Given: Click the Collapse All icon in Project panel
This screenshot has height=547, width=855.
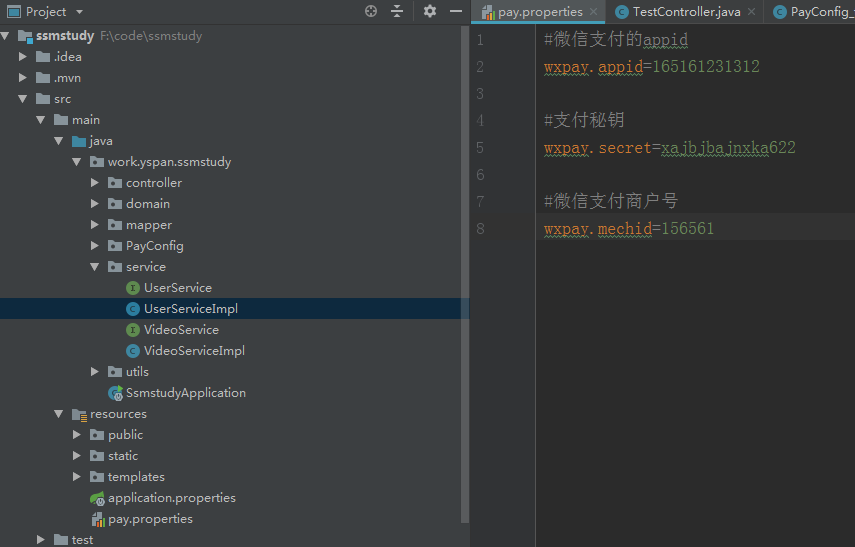Looking at the screenshot, I should 397,11.
